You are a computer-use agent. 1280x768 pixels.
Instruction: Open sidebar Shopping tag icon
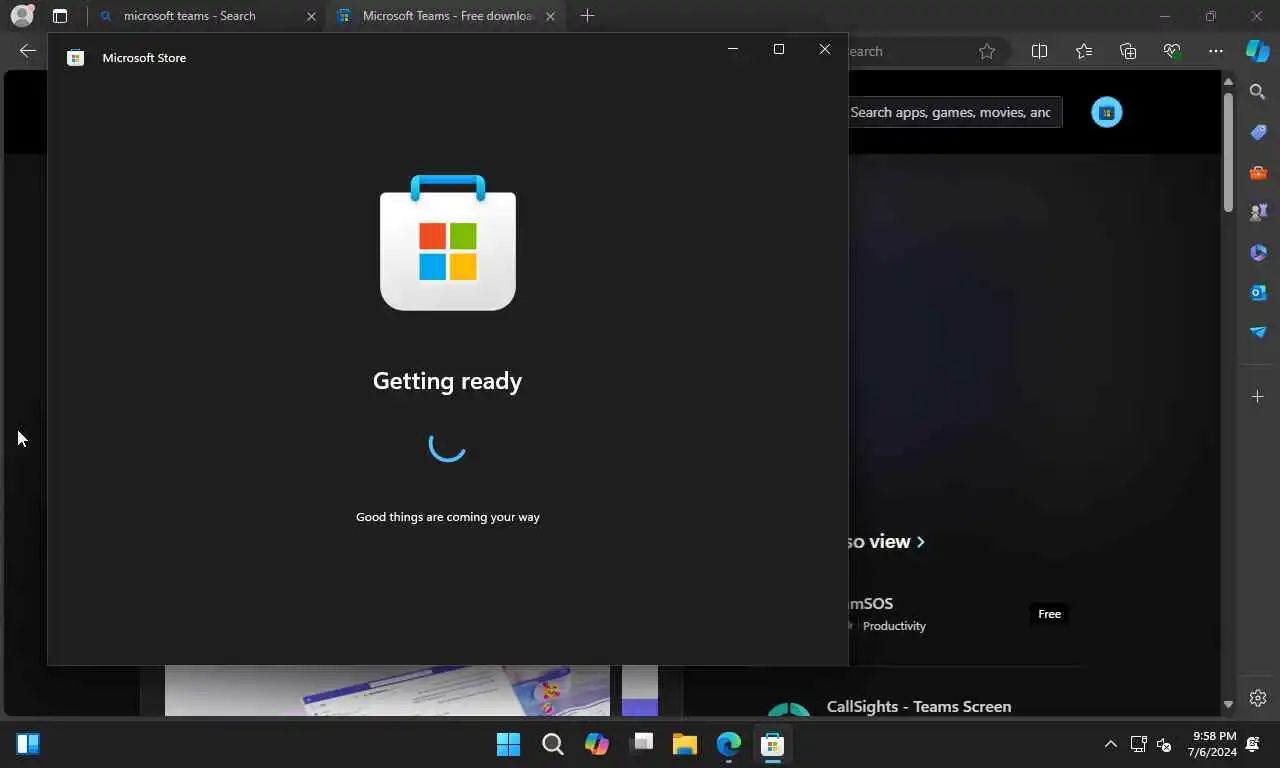pyautogui.click(x=1258, y=132)
